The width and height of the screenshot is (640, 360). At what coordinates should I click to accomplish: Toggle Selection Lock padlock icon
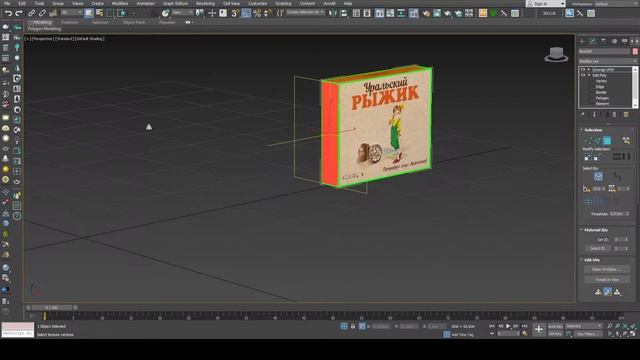pyautogui.click(x=353, y=326)
